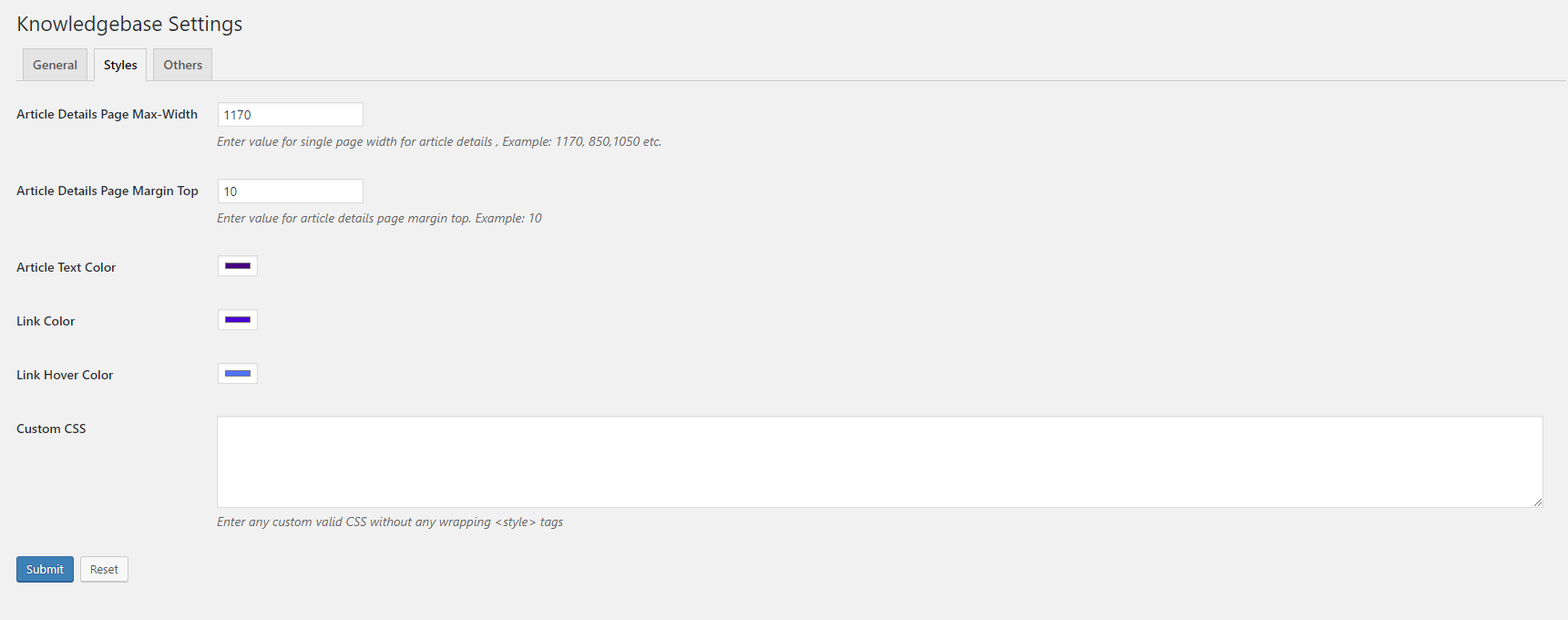Click the Link Color label

point(46,321)
